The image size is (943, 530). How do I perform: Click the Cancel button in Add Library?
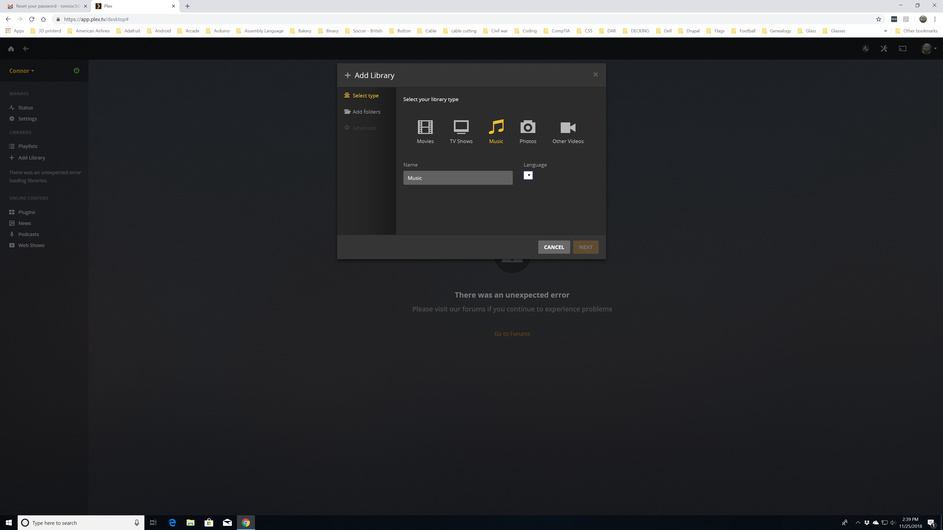tap(554, 247)
